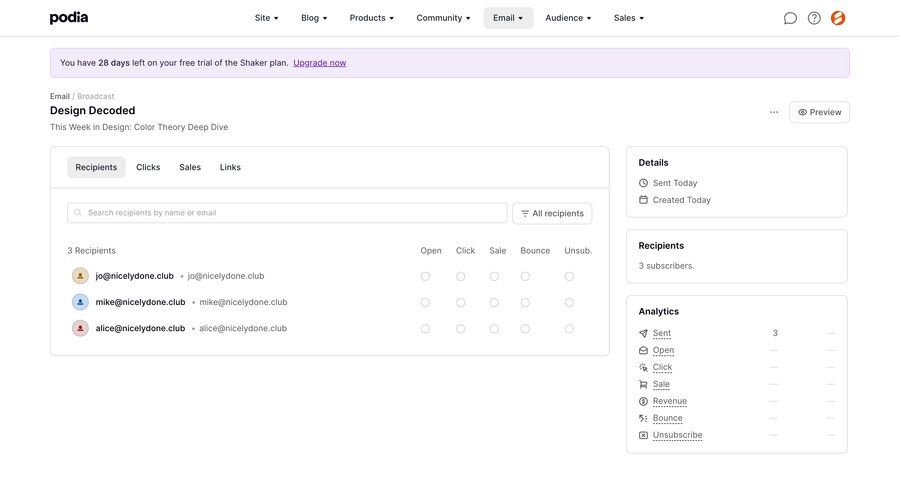Click the 'Sent Today' text

(675, 183)
